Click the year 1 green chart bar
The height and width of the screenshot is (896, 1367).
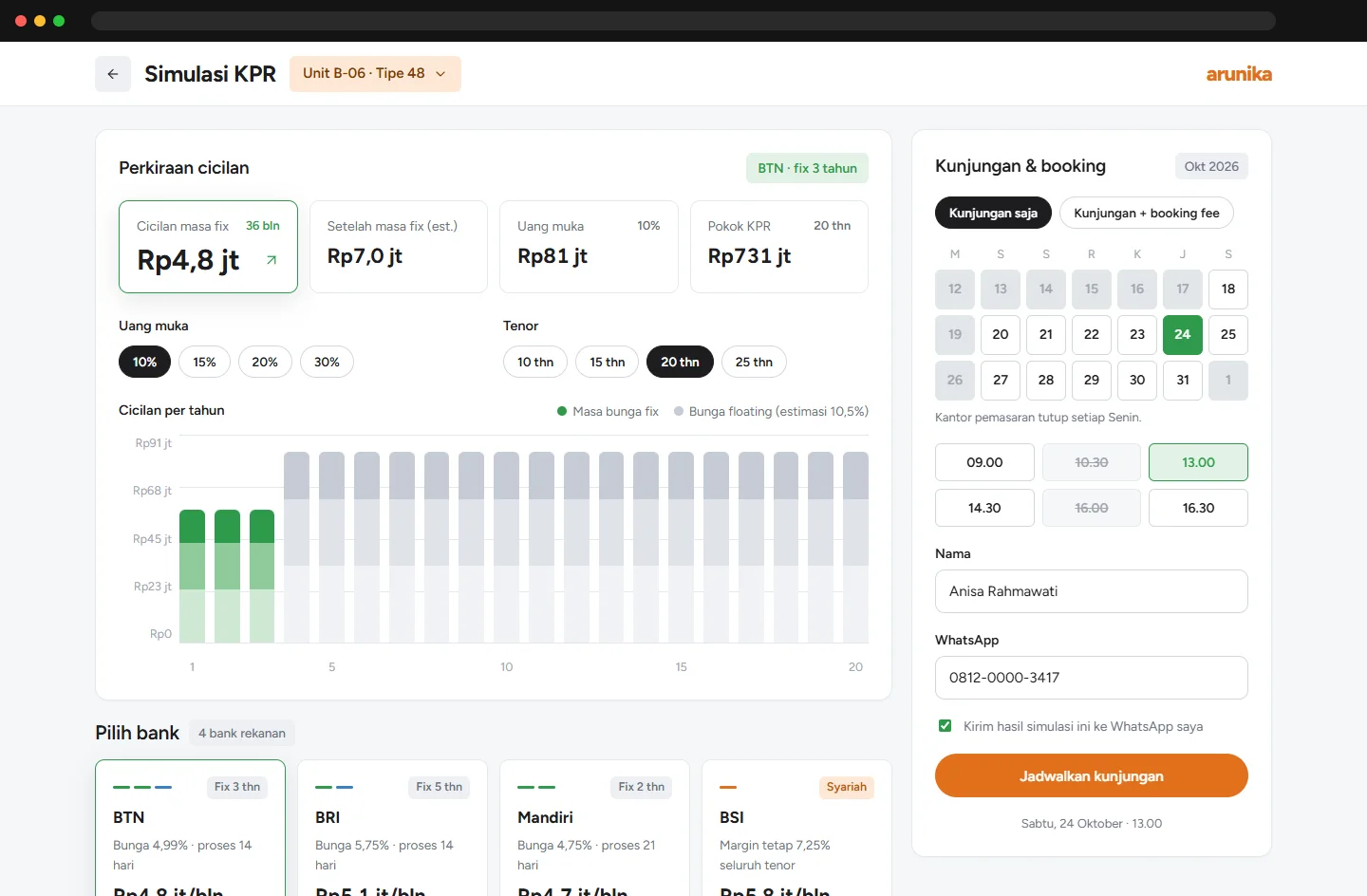[x=193, y=576]
